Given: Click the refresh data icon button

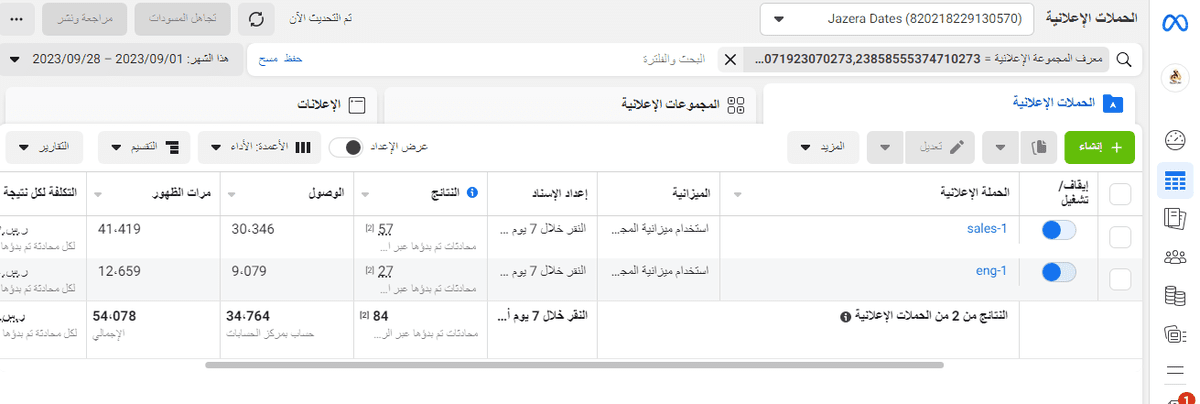Looking at the screenshot, I should pos(257,19).
